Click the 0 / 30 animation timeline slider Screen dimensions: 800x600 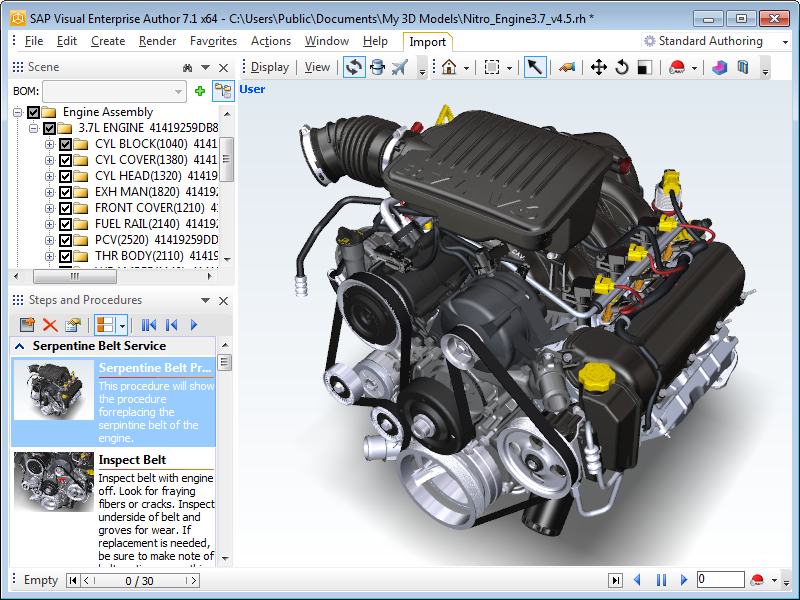pos(140,580)
